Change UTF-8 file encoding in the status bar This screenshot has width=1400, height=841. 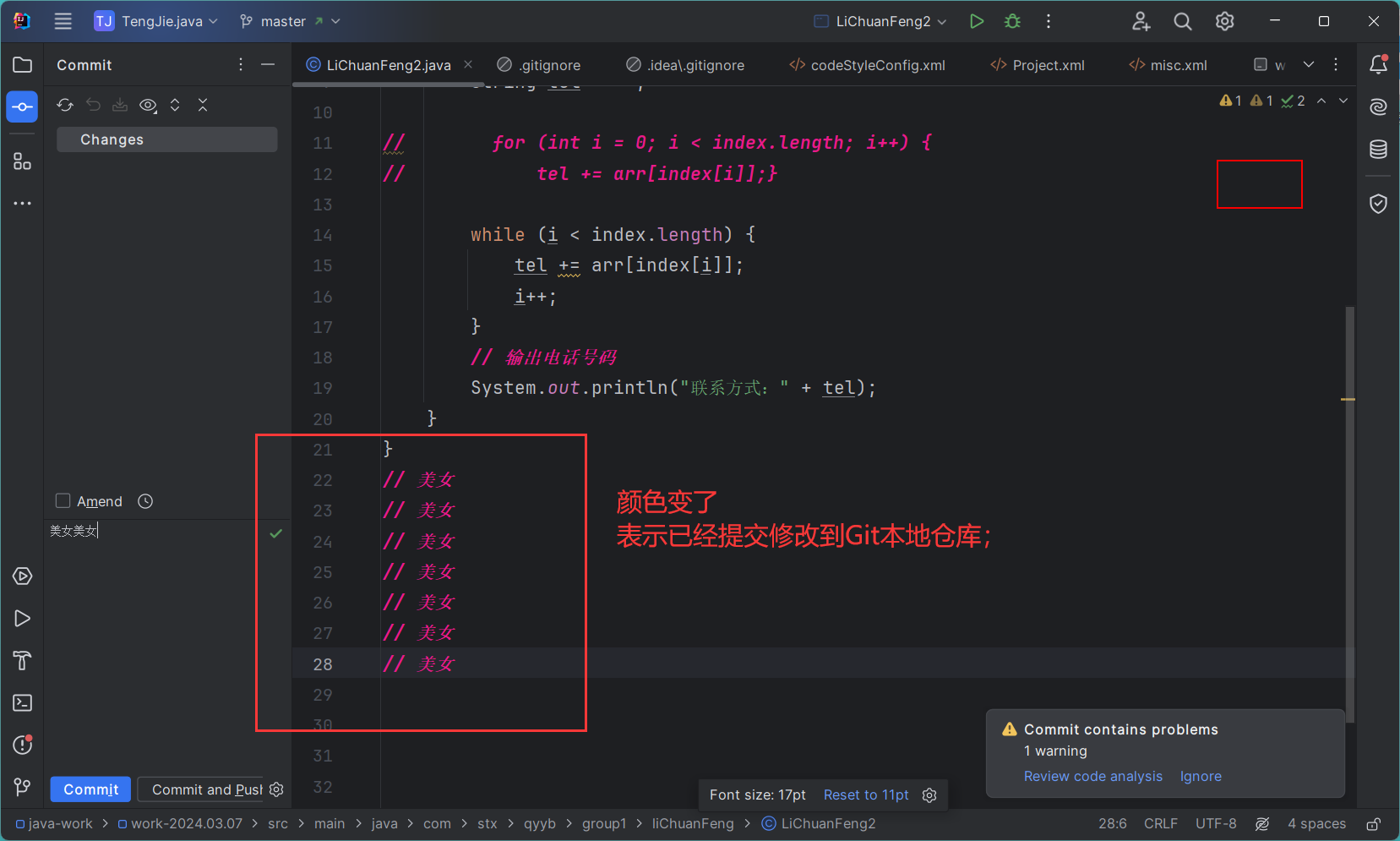1216,823
